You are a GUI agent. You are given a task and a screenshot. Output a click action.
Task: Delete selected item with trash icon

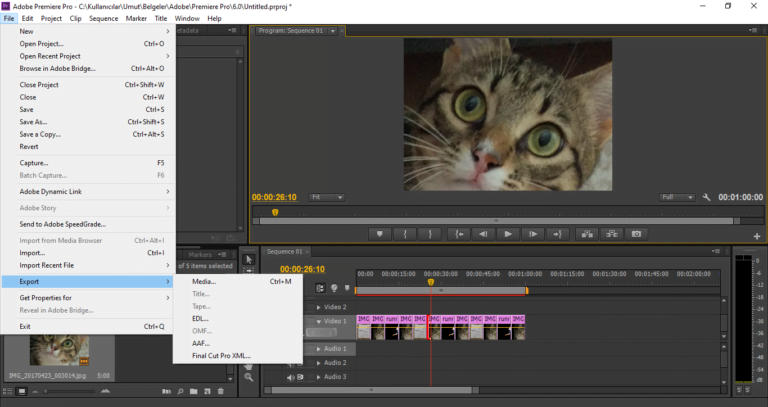(x=220, y=391)
